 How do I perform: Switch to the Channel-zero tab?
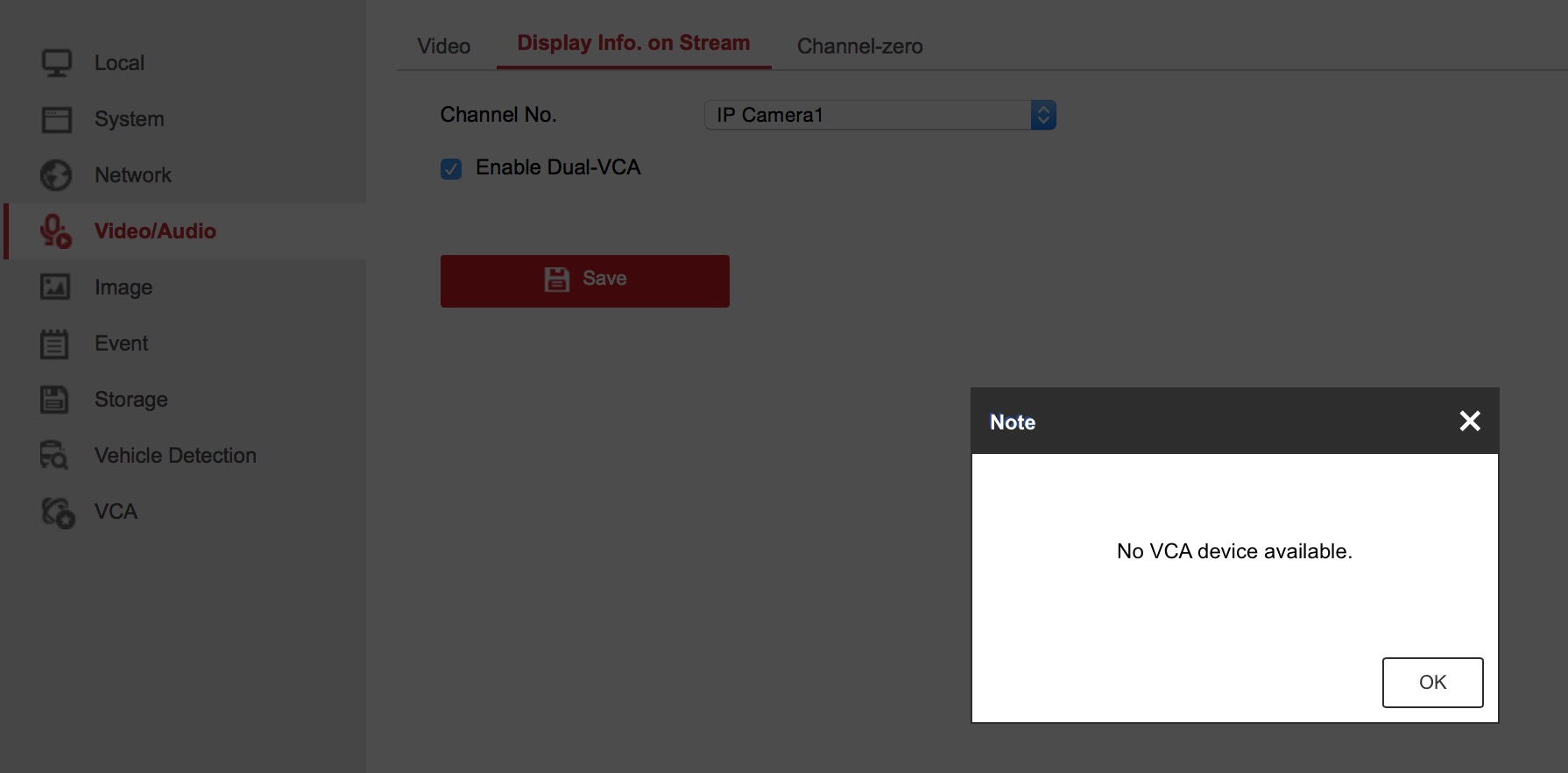click(859, 46)
